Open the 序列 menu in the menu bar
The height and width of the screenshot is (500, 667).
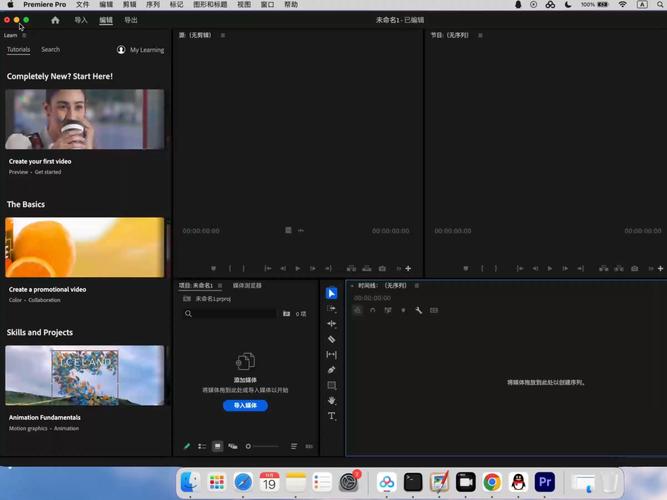153,5
